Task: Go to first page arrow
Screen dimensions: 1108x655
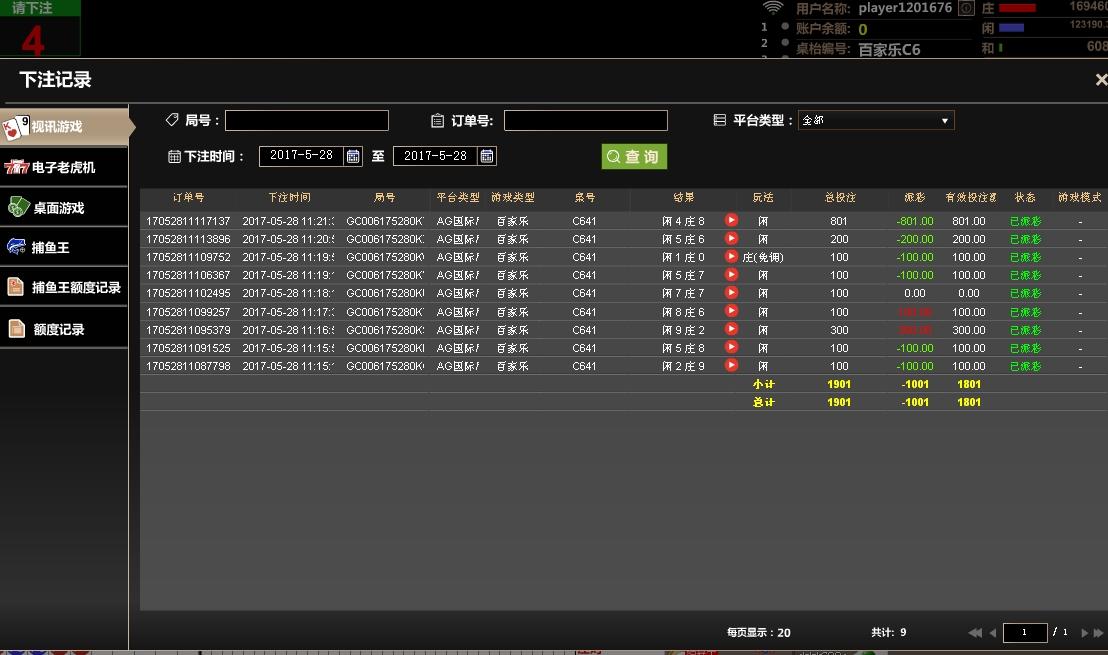Action: (974, 632)
